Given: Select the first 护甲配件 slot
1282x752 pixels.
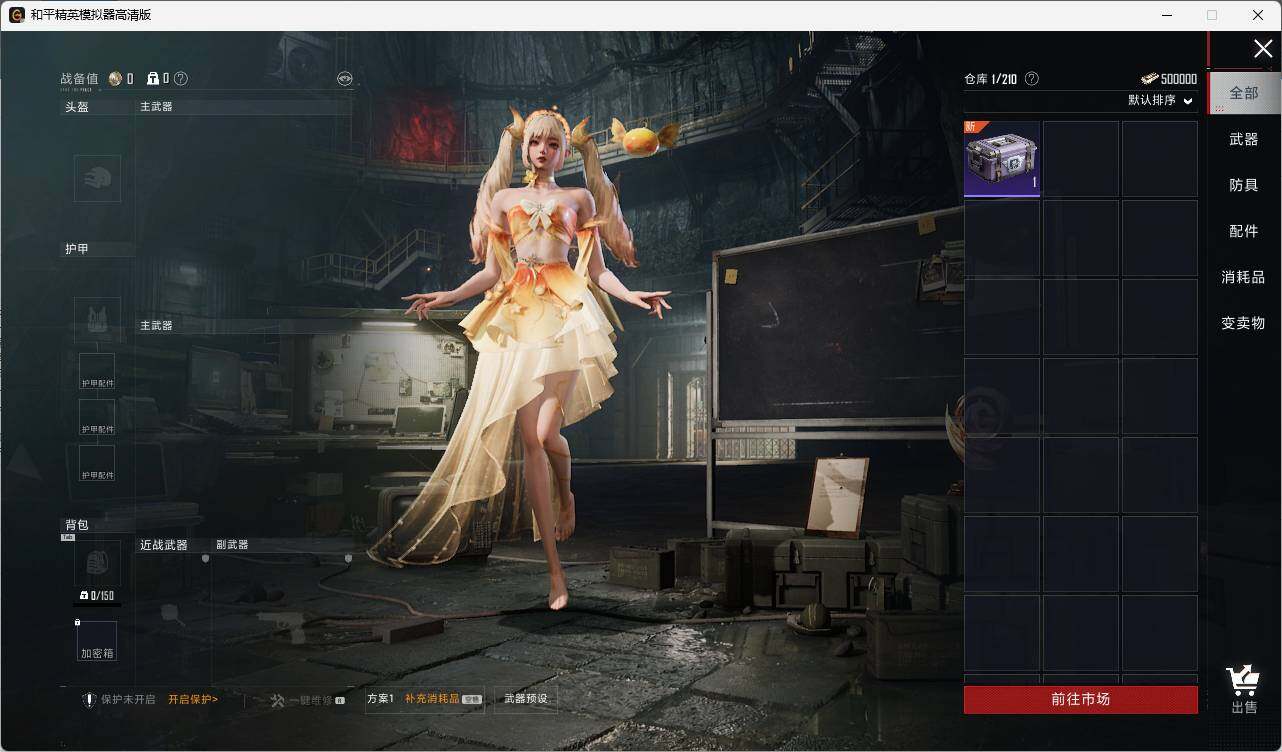Looking at the screenshot, I should tap(97, 371).
